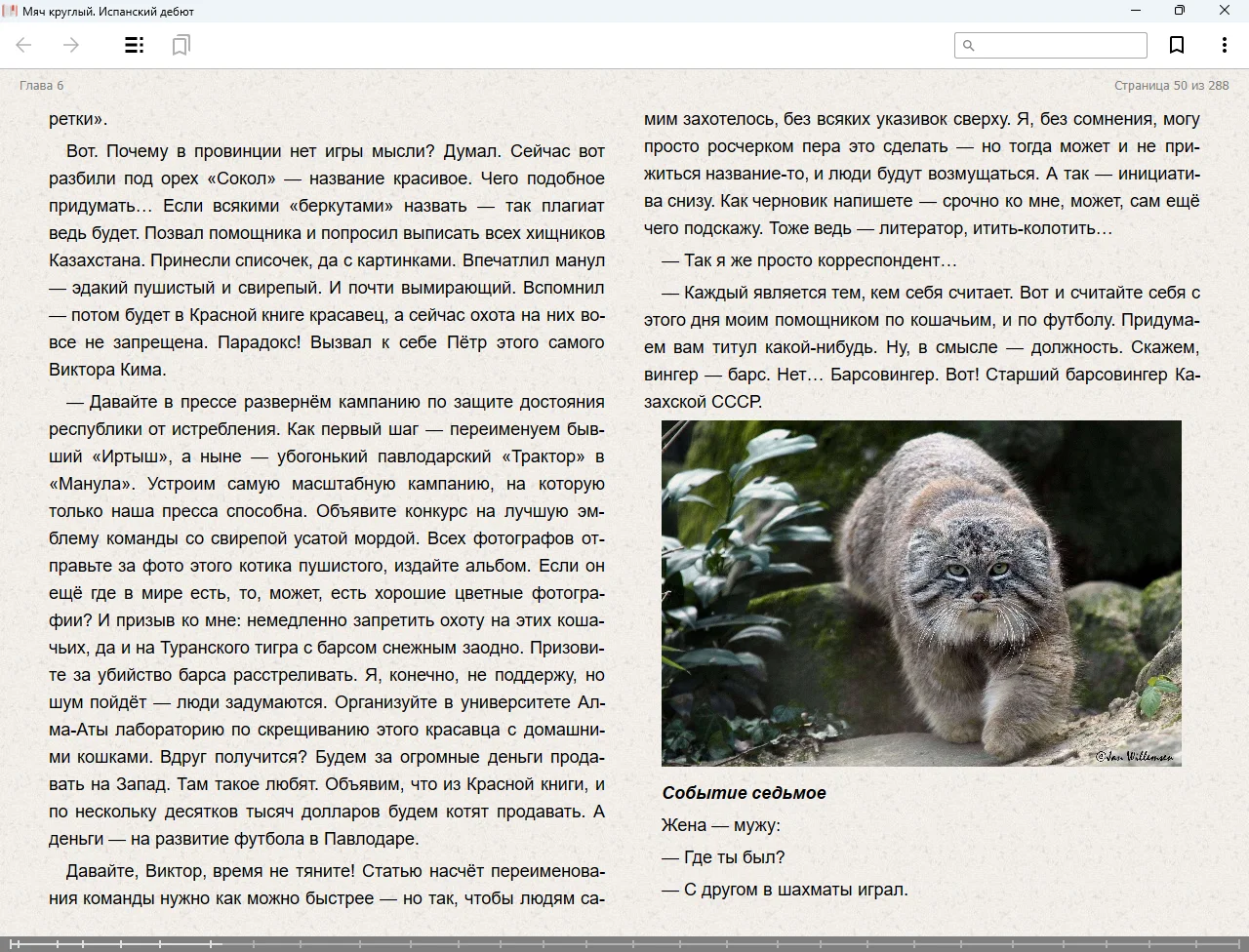Image resolution: width=1249 pixels, height=952 pixels.
Task: Focus the book search text field
Action: point(1060,45)
